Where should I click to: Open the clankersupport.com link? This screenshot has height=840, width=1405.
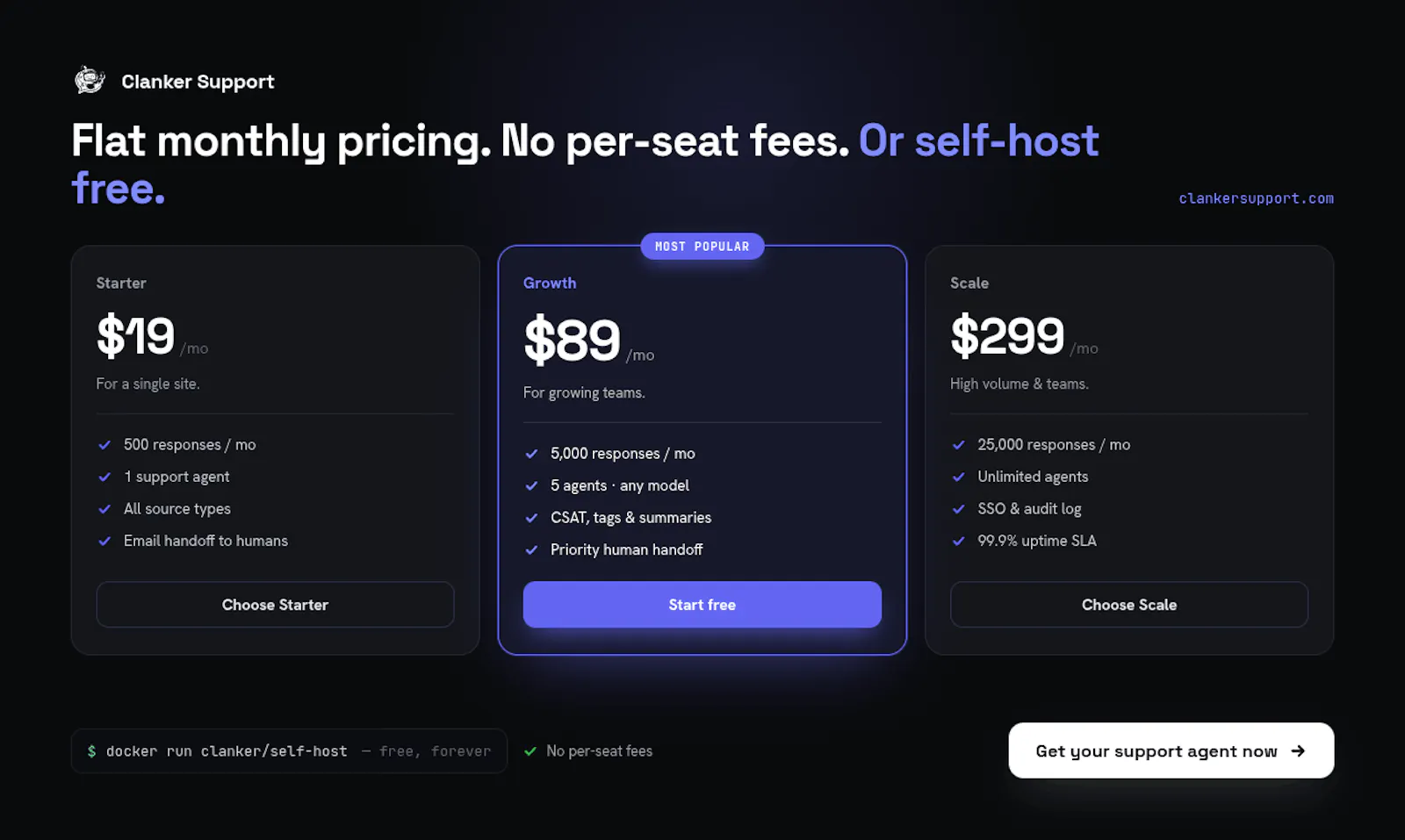click(x=1256, y=198)
